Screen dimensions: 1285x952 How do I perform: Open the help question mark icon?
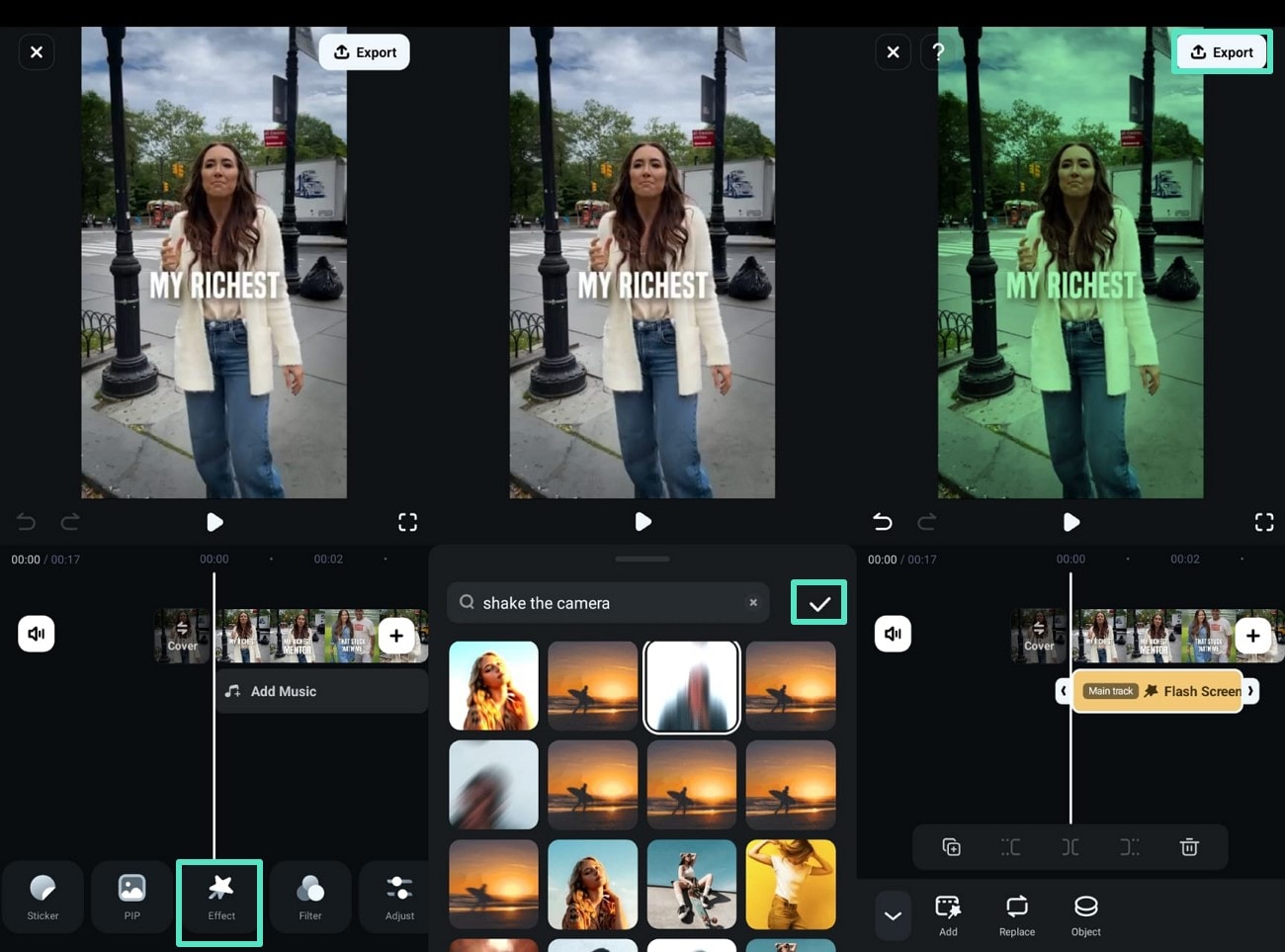[938, 51]
